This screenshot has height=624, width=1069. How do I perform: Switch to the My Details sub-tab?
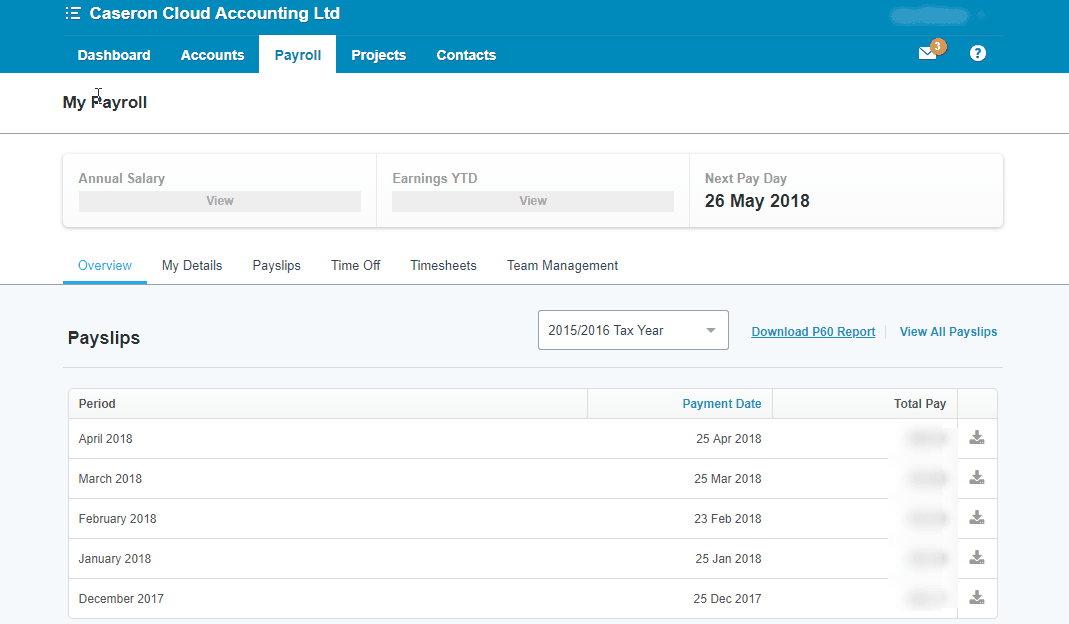click(192, 265)
